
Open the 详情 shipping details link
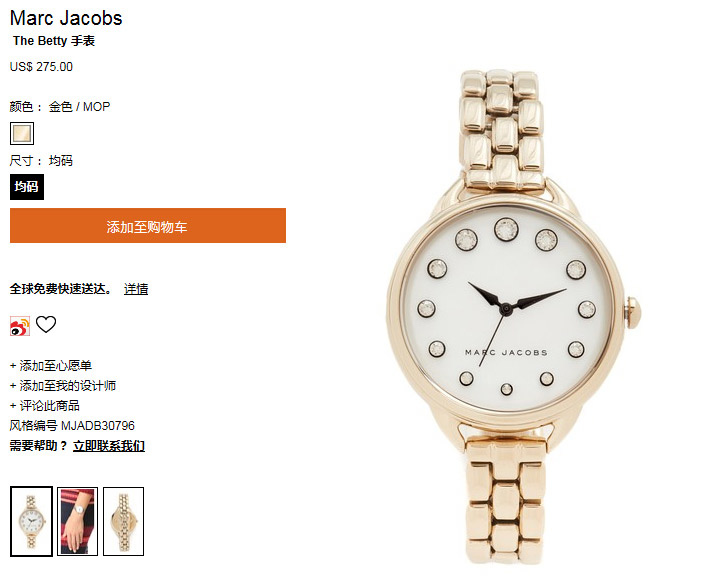point(136,289)
